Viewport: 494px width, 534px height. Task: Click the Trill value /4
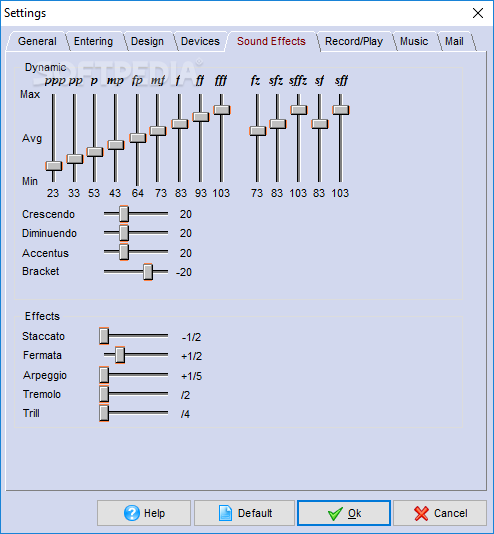[x=185, y=414]
